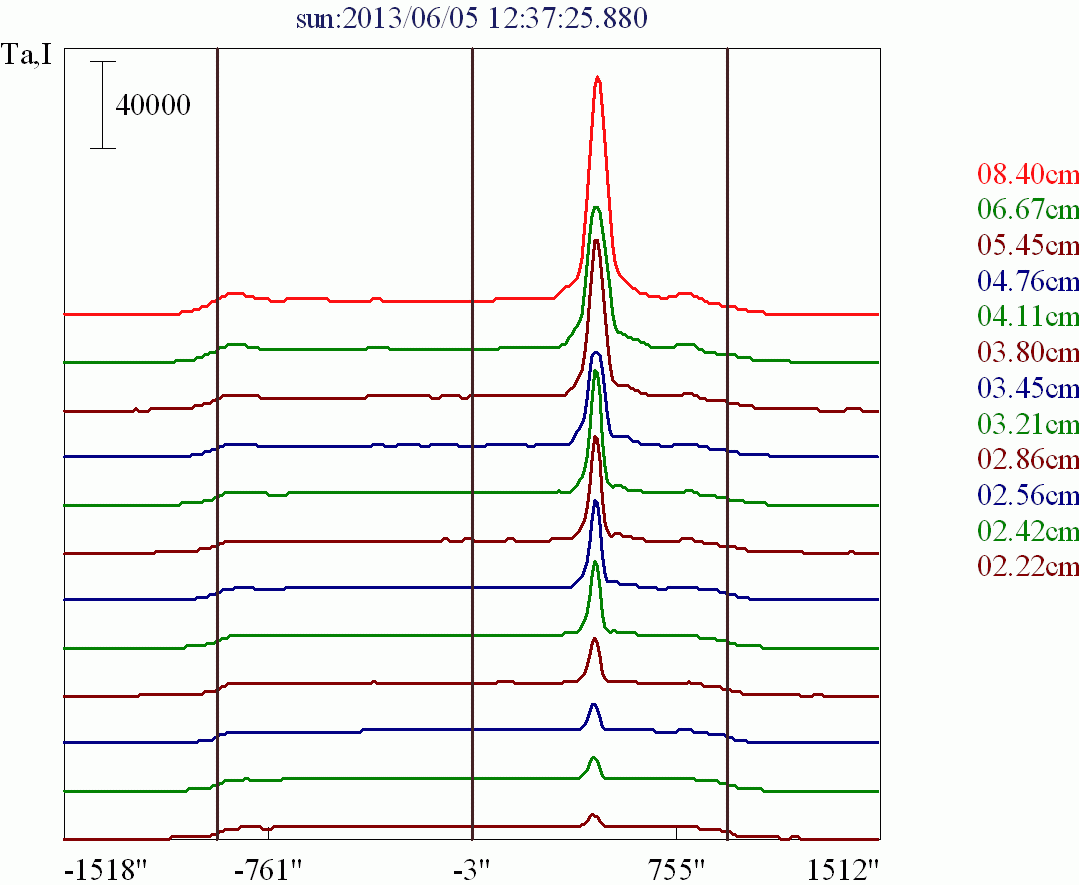Select the 02.86cm legend label
Image resolution: width=1079 pixels, height=885 pixels.
pyautogui.click(x=1028, y=459)
